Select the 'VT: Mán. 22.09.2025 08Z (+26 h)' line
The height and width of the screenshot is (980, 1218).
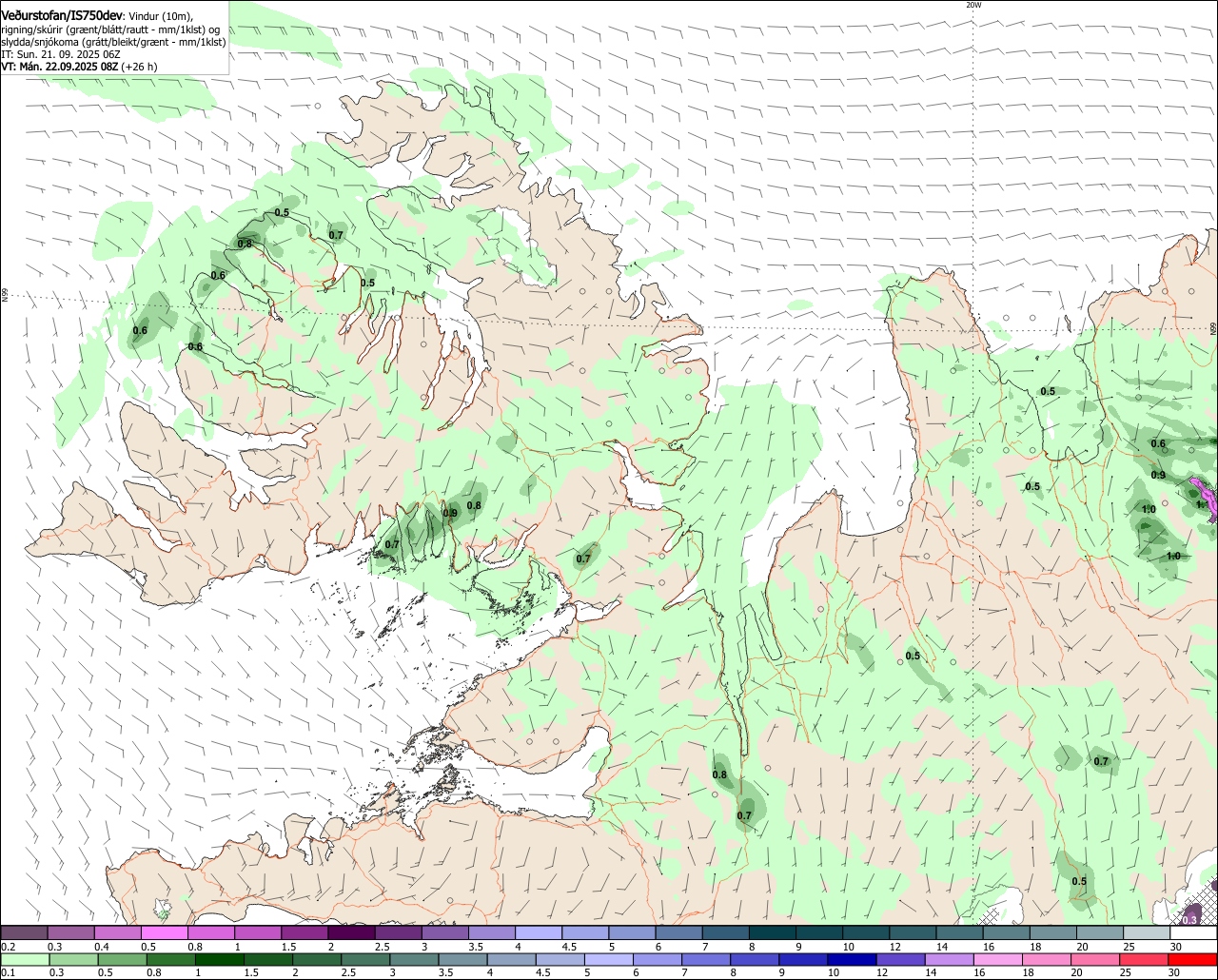pos(79,67)
